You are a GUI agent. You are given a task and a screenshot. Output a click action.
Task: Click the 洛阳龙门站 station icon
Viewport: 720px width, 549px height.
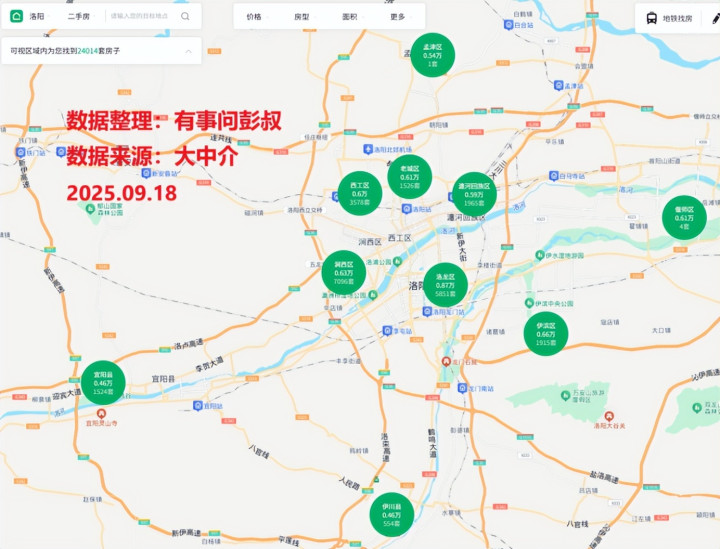pos(427,312)
